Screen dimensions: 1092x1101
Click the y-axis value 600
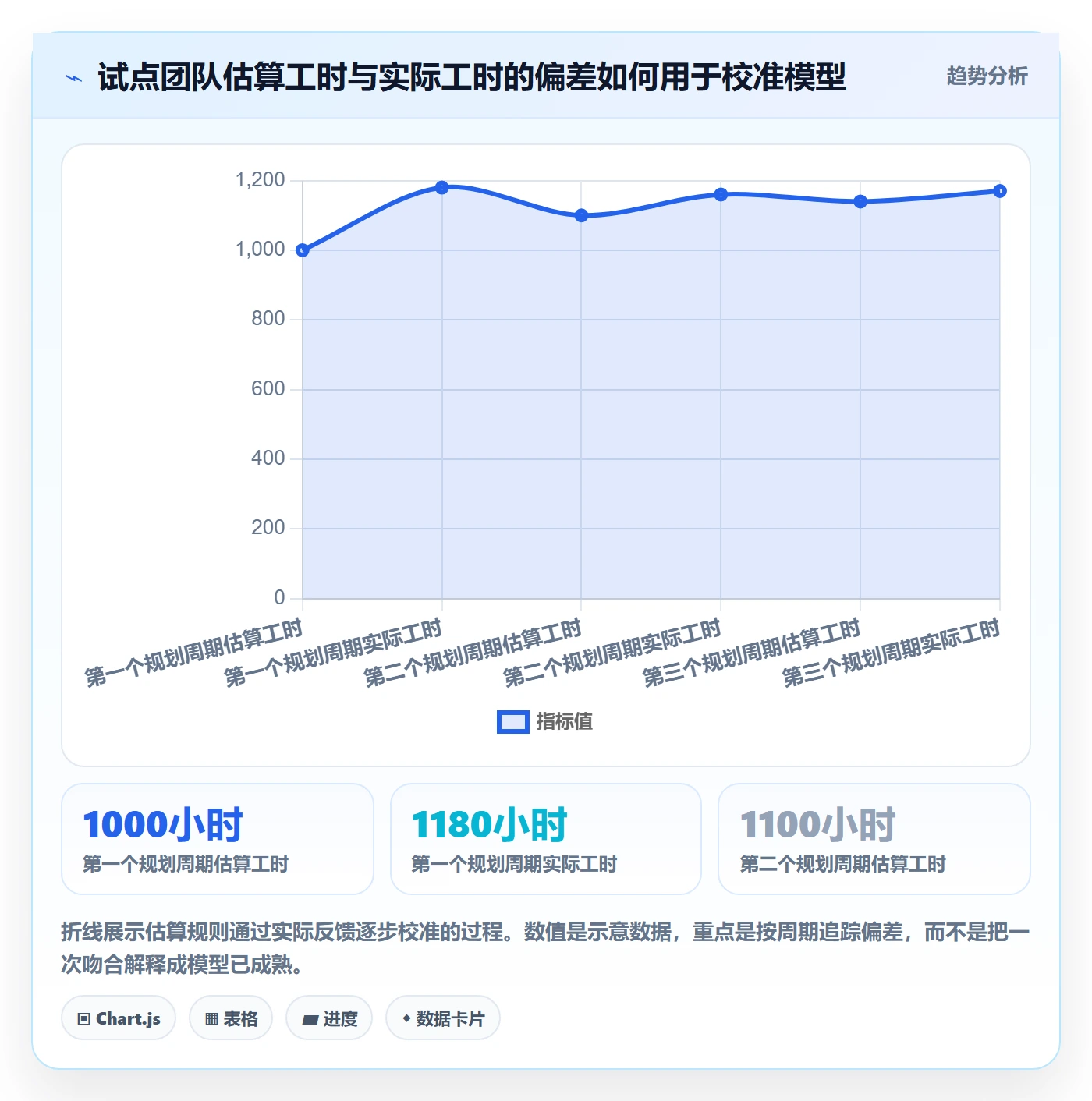(268, 389)
